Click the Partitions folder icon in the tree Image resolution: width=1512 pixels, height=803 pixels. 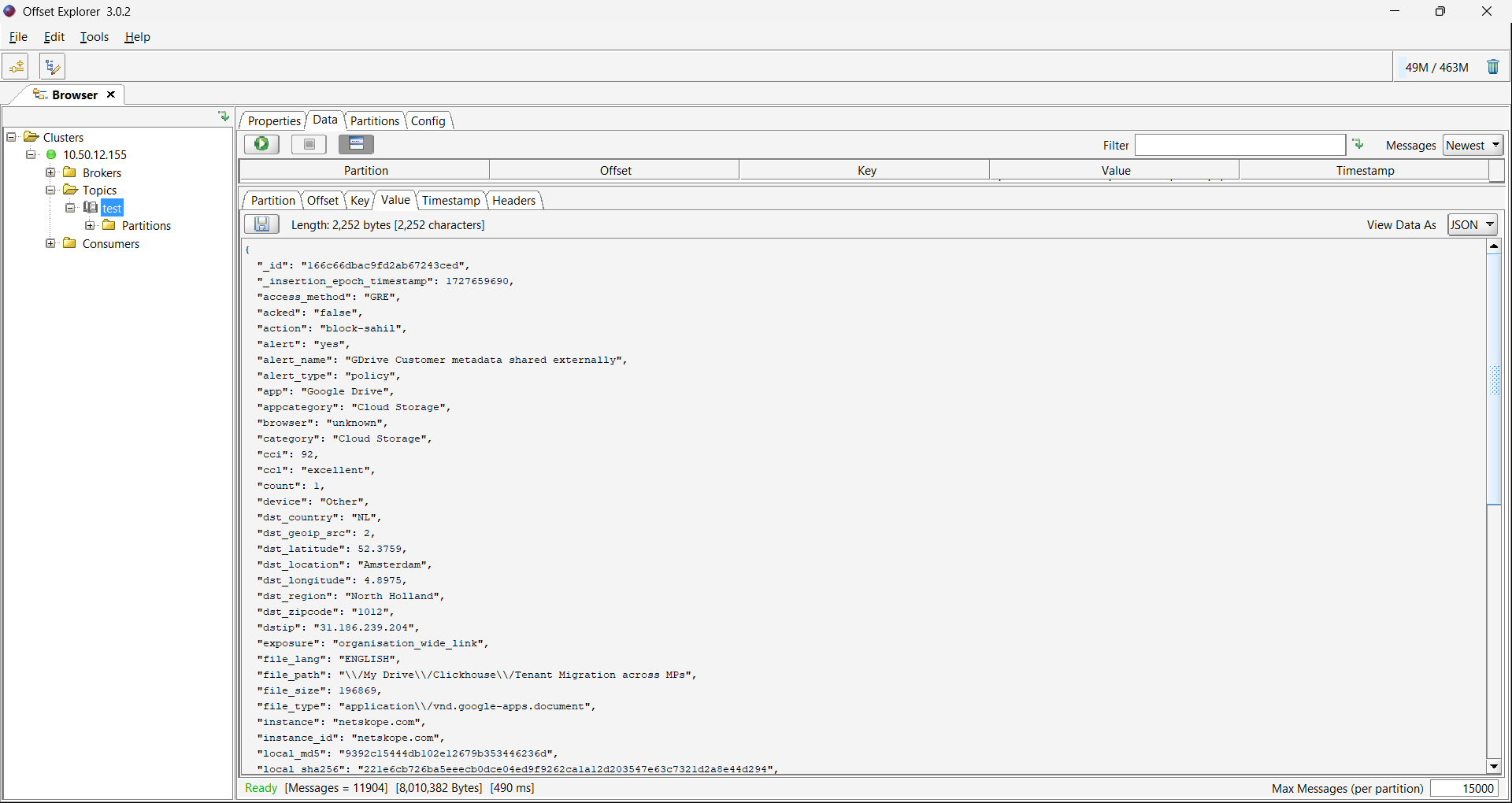coord(109,225)
